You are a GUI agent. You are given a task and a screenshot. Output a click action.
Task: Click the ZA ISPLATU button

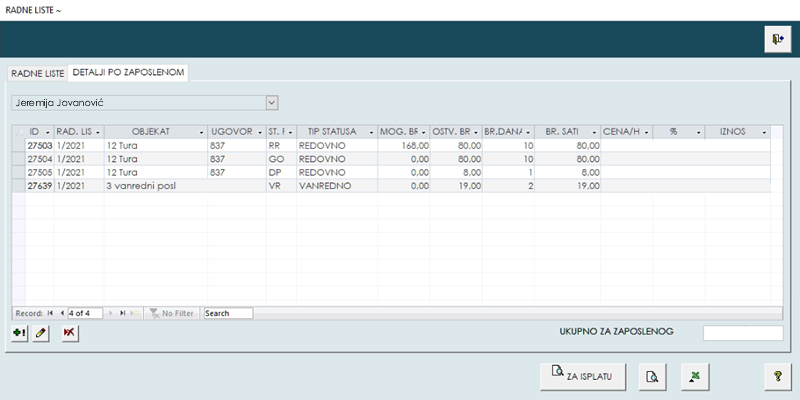point(584,376)
